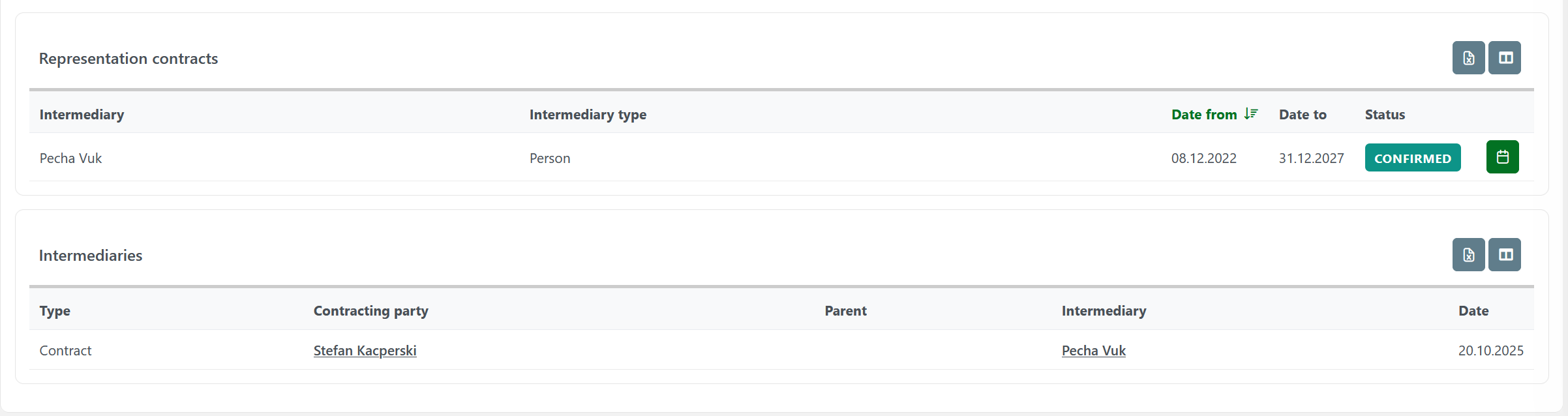Open column chooser for Intermediaries table
This screenshot has width=1568, height=416.
1505,255
